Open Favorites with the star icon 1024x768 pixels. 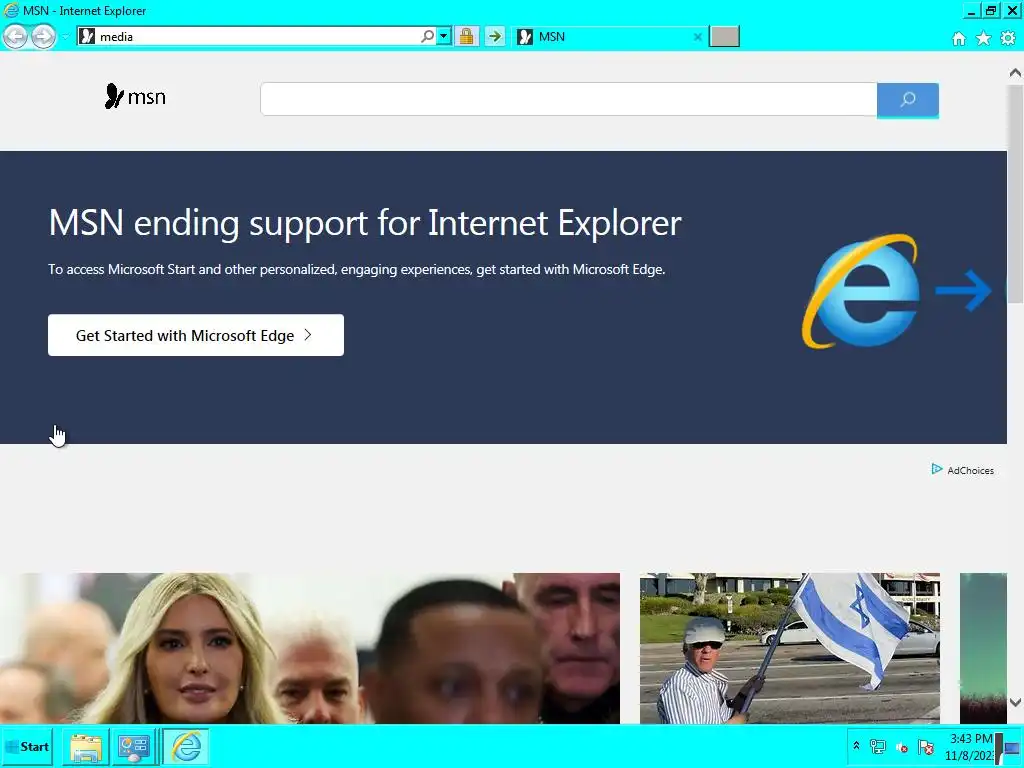(x=983, y=39)
